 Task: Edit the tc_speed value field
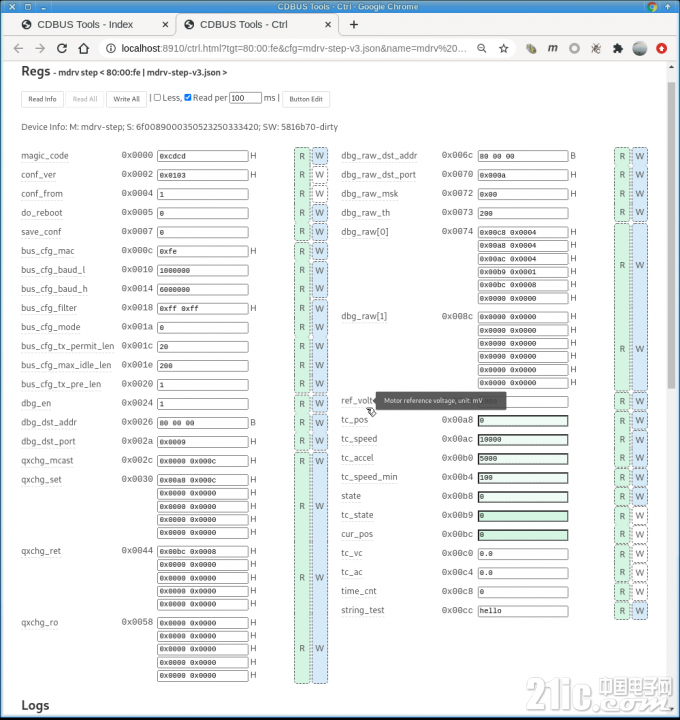523,439
